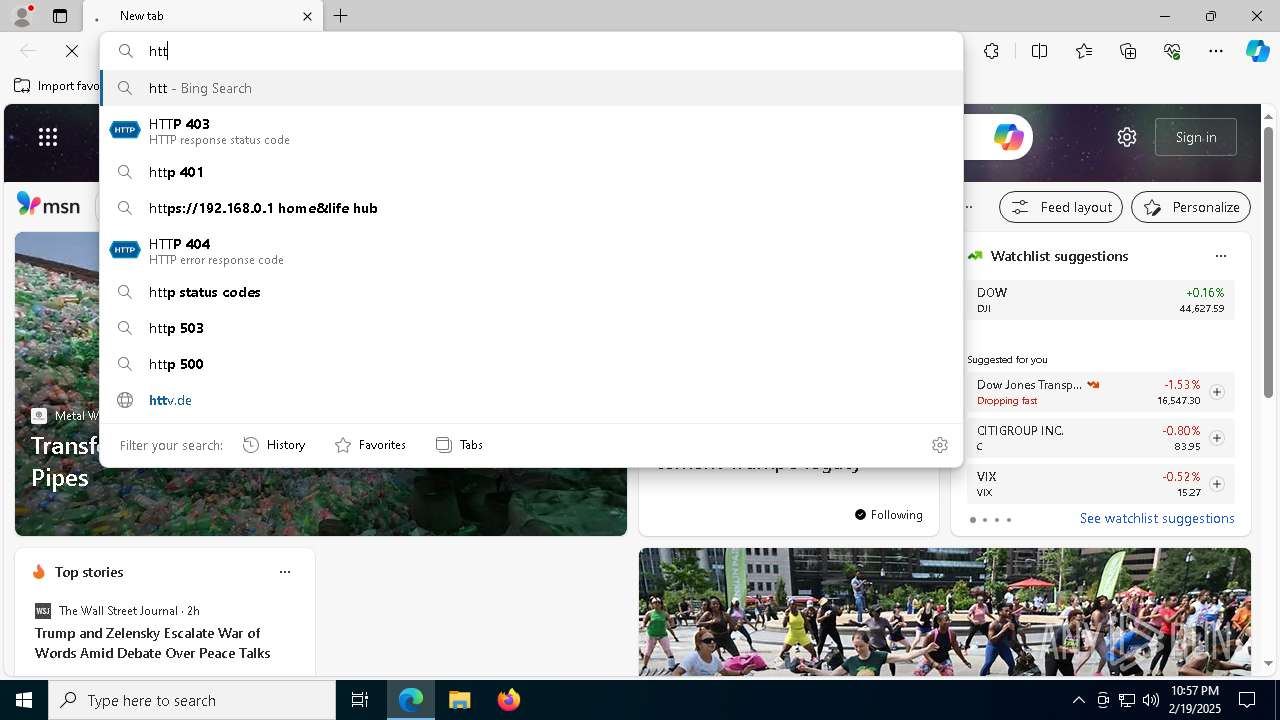The image size is (1280, 720).
Task: Open the tab actions menu icon
Action: tap(60, 16)
